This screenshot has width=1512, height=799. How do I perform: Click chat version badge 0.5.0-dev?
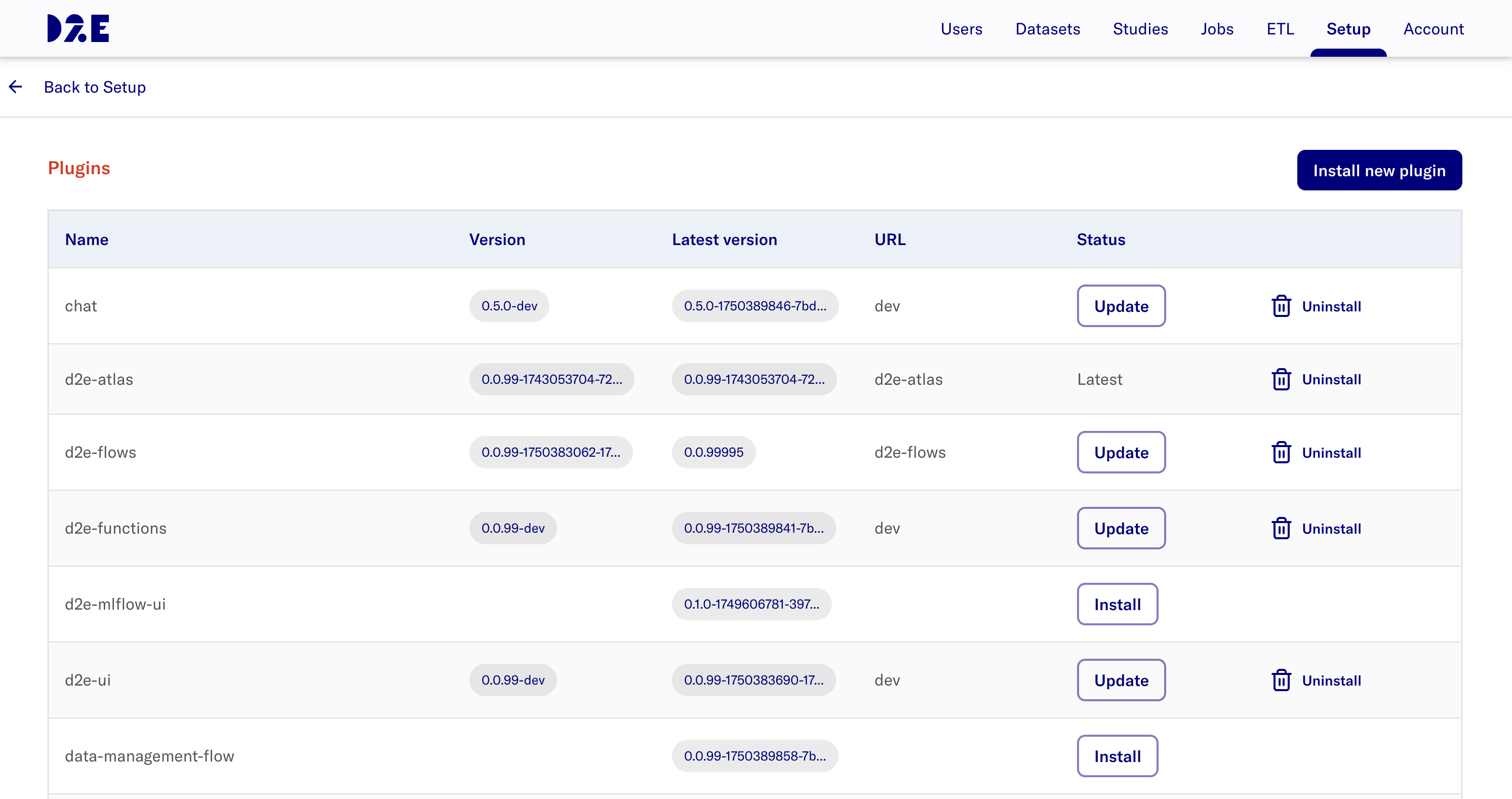(x=509, y=306)
